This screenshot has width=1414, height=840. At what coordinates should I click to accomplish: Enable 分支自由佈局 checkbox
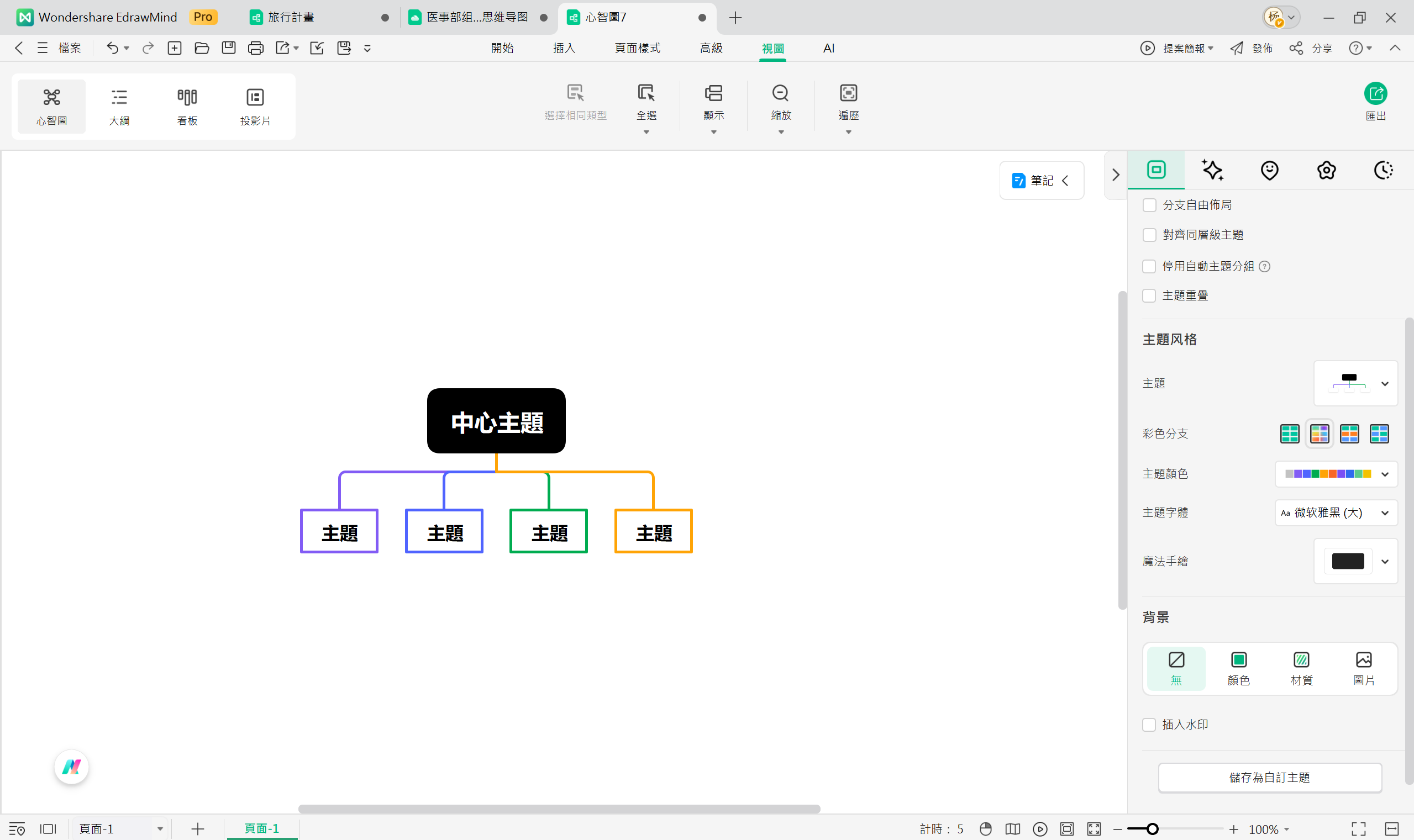1149,205
